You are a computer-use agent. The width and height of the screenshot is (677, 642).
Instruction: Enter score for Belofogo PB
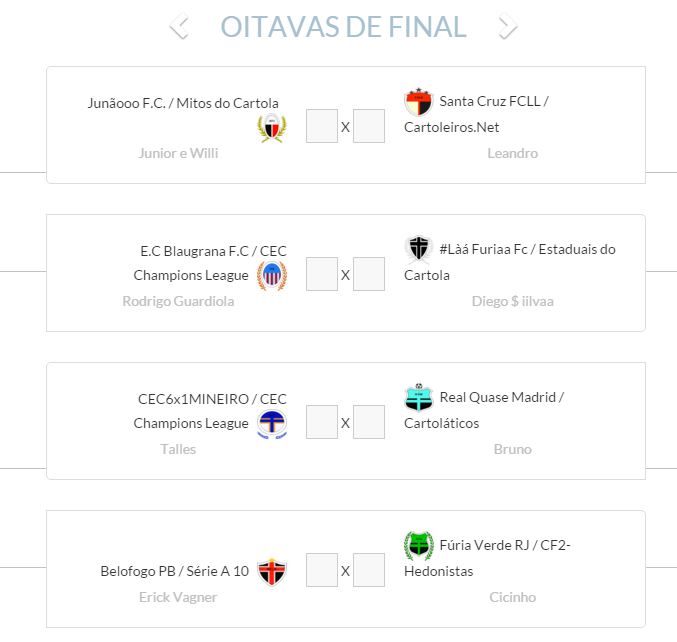pos(321,570)
